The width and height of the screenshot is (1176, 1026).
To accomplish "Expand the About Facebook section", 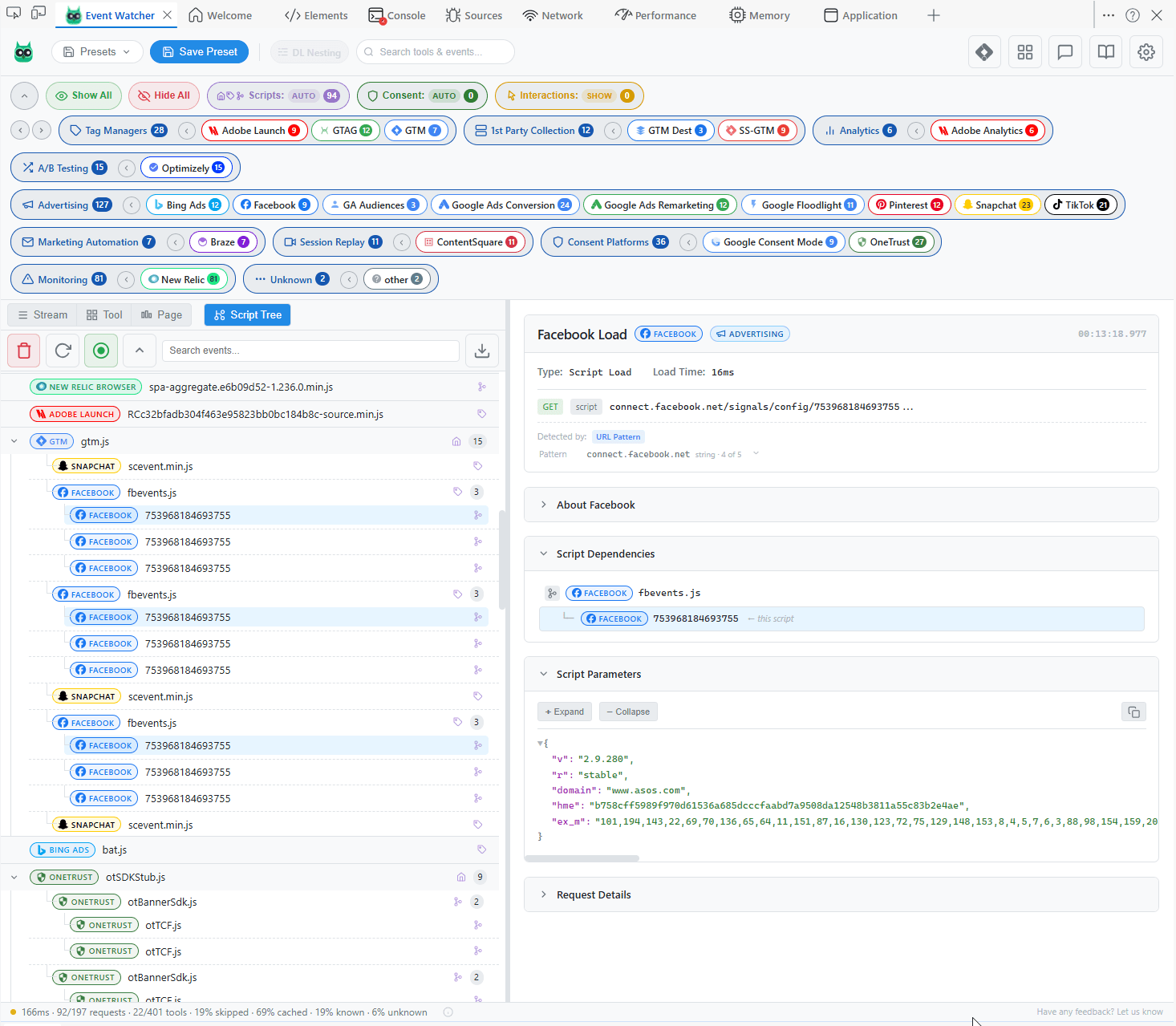I will [595, 505].
